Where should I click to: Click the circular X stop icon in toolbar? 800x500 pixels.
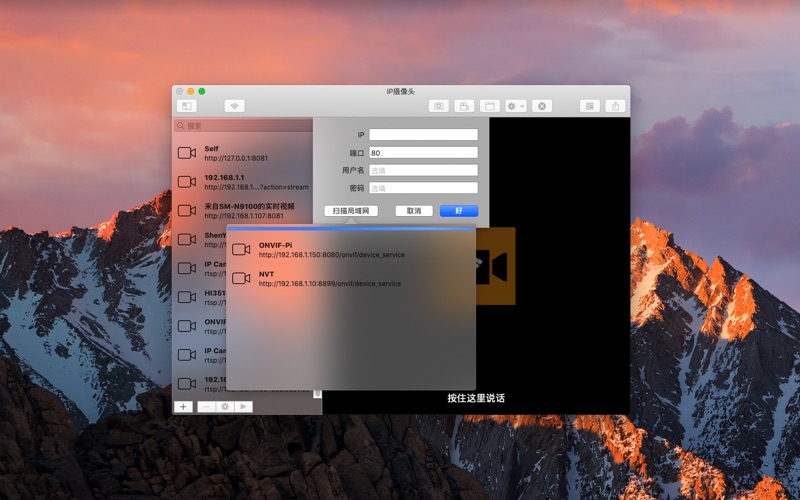[x=542, y=106]
